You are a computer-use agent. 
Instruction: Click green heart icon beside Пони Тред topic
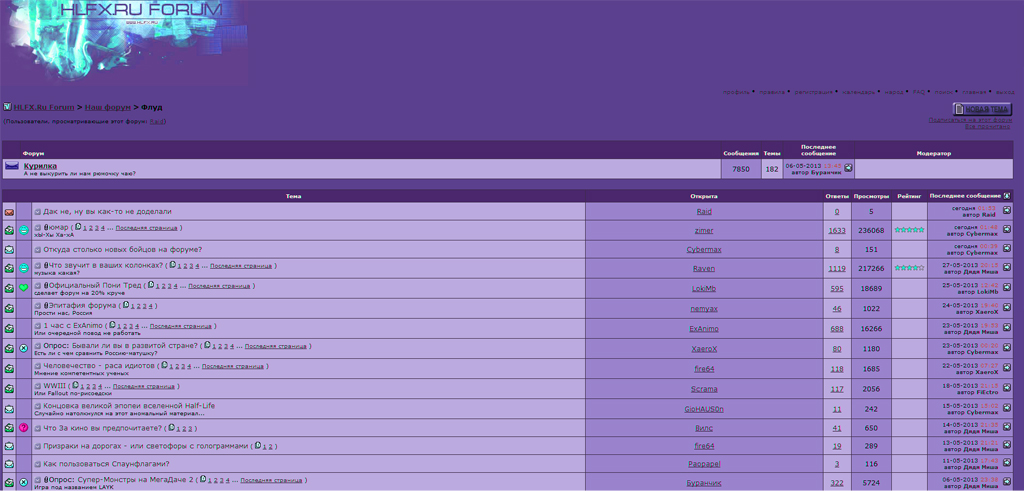coord(24,288)
